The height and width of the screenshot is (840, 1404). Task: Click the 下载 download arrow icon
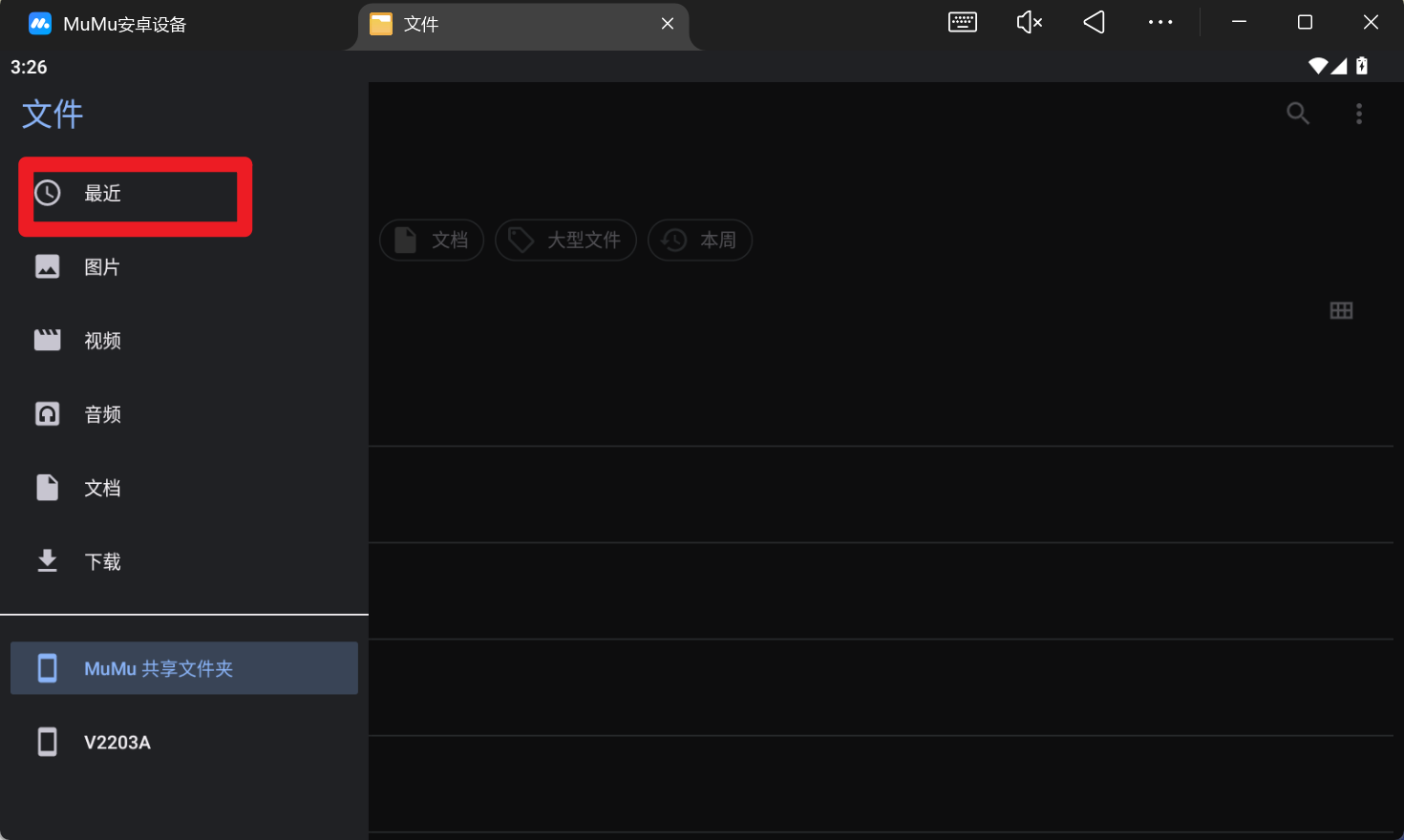[x=47, y=561]
